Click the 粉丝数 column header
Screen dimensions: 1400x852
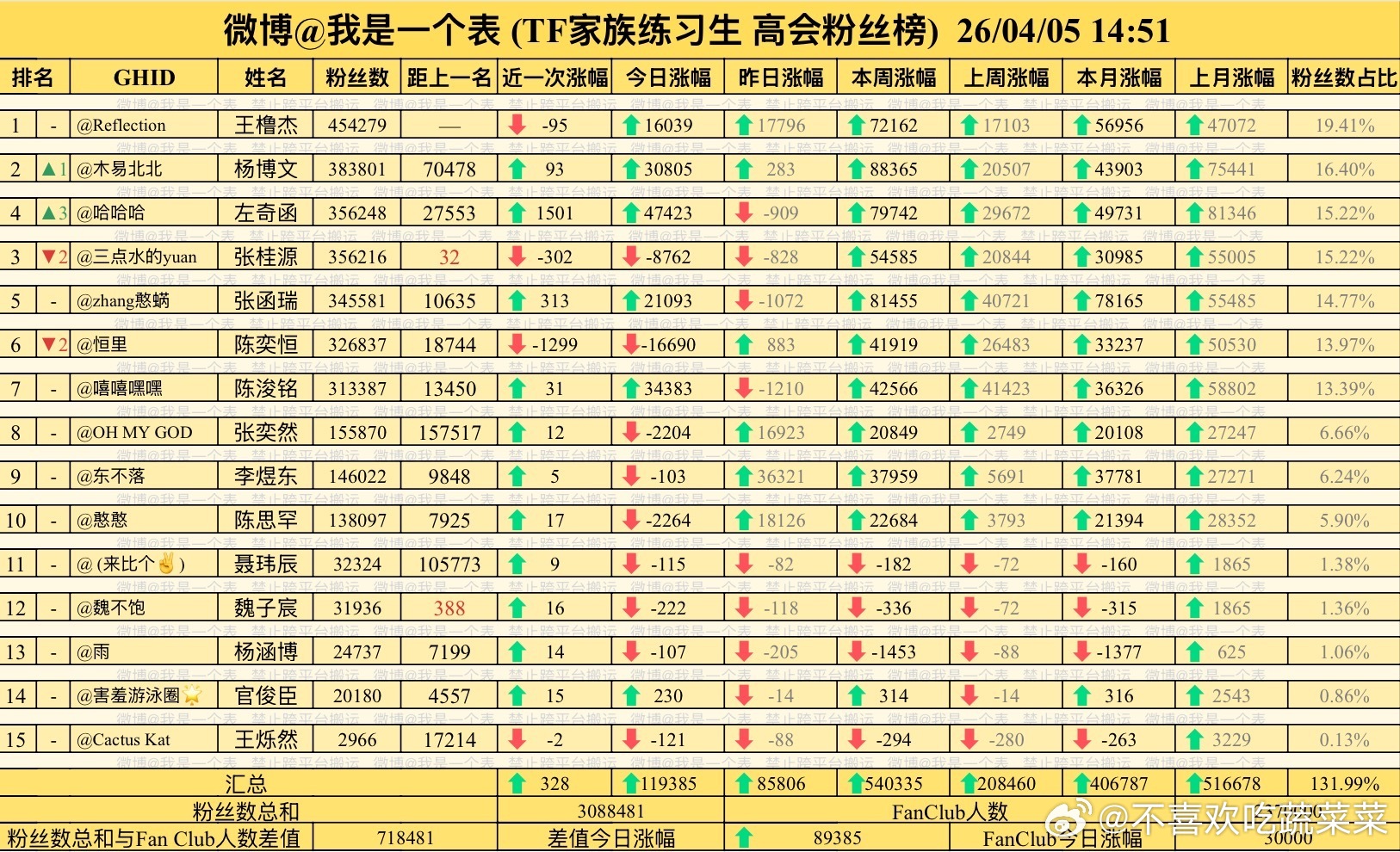[x=356, y=77]
